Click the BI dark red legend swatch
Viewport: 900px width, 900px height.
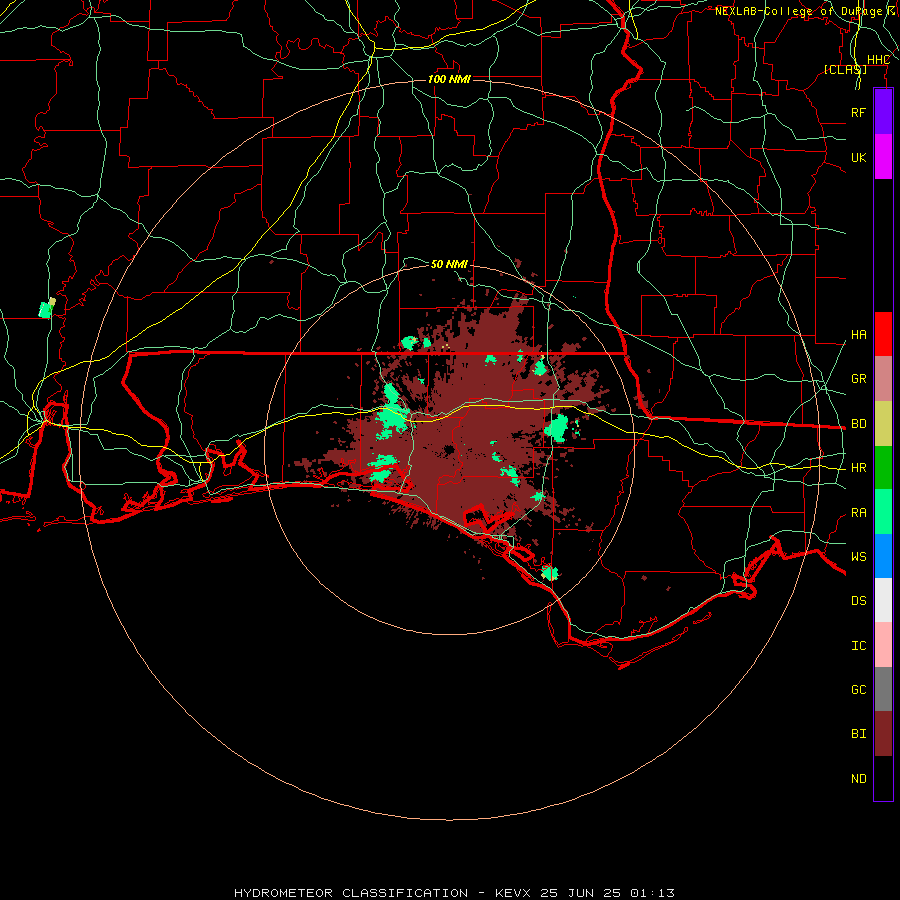(x=883, y=734)
